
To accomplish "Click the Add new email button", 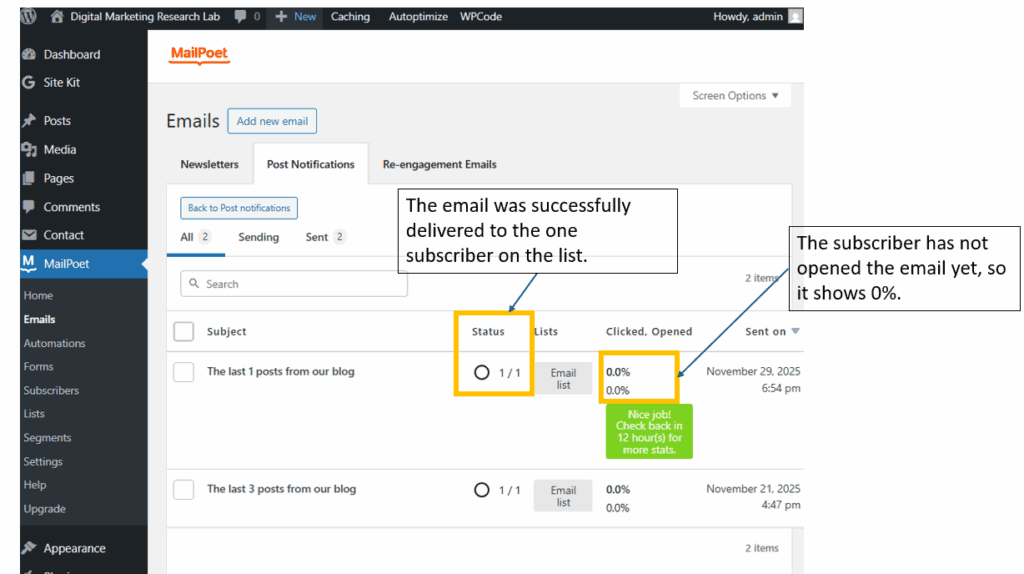I will (272, 122).
